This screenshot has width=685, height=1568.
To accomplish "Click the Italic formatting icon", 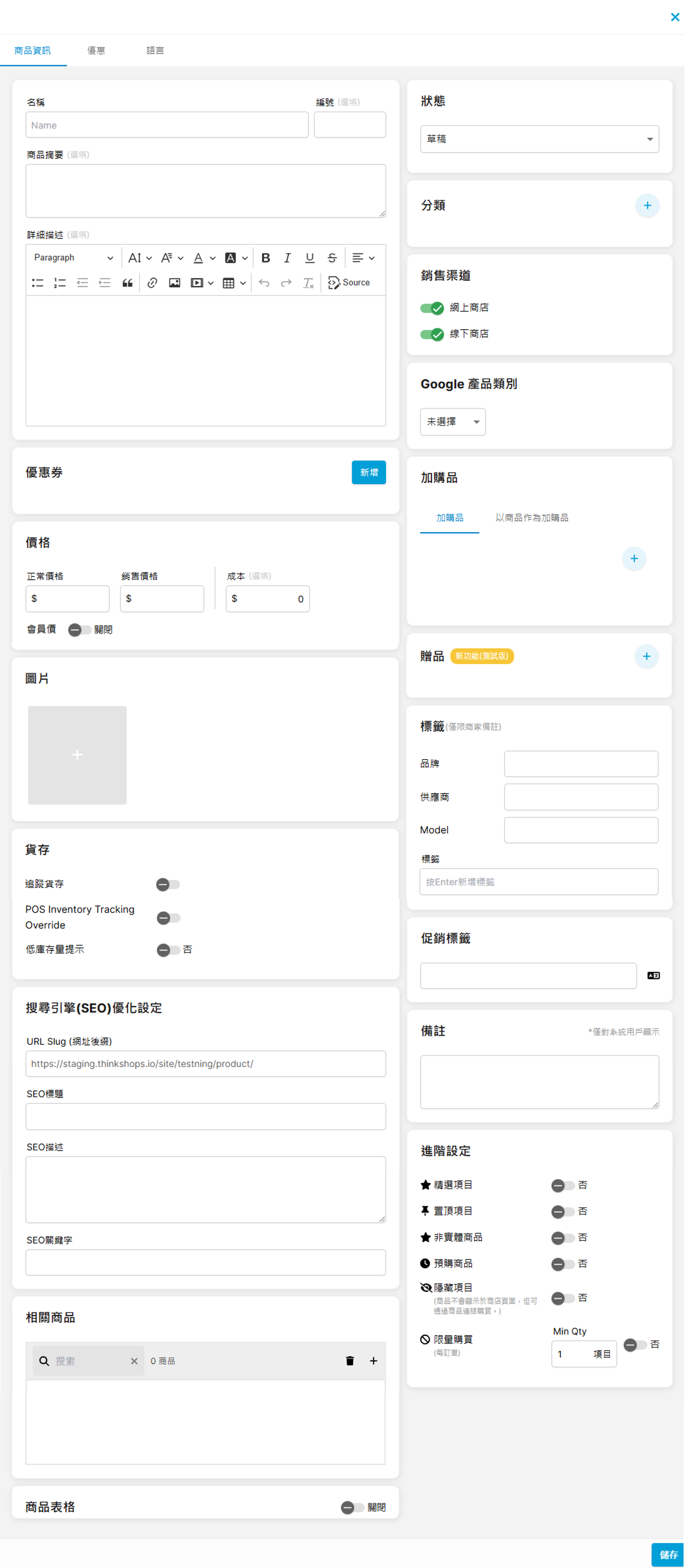I will (287, 258).
